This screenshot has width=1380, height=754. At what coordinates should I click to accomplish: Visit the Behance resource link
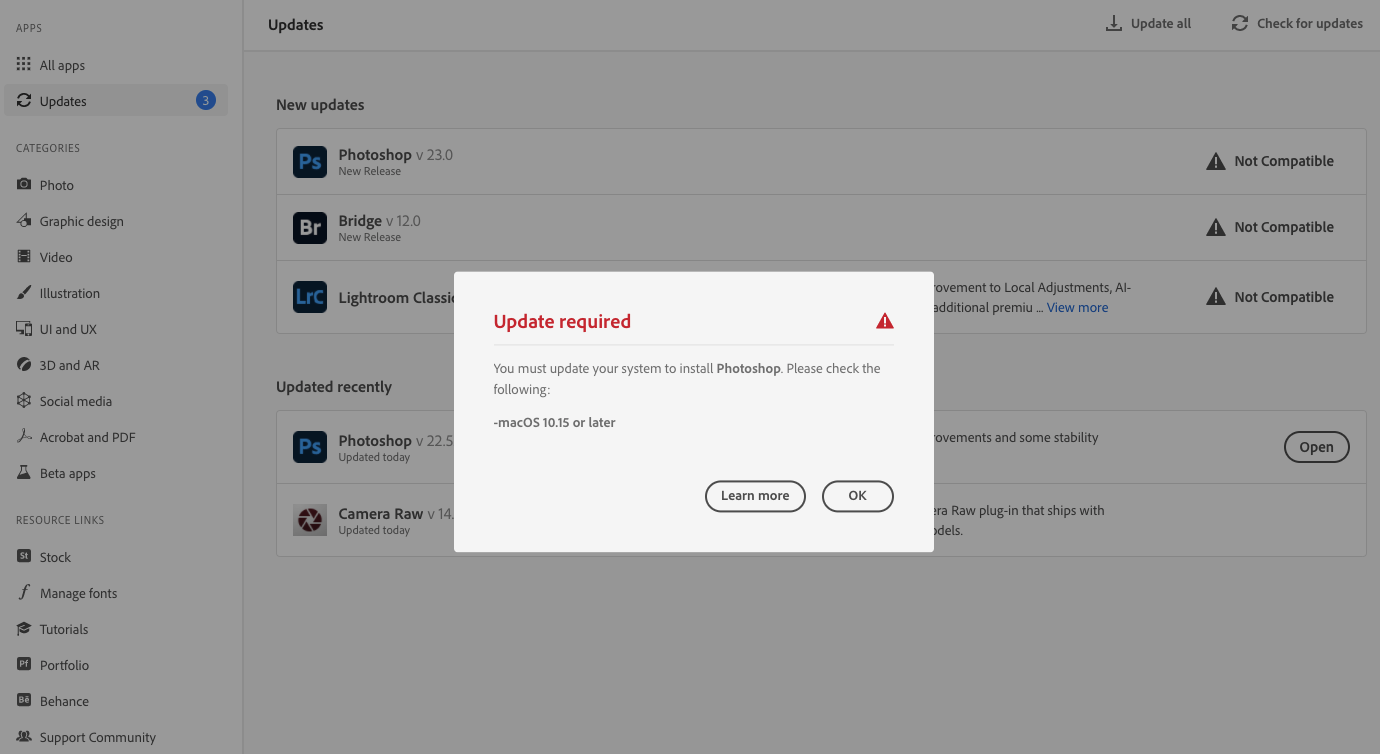53,701
